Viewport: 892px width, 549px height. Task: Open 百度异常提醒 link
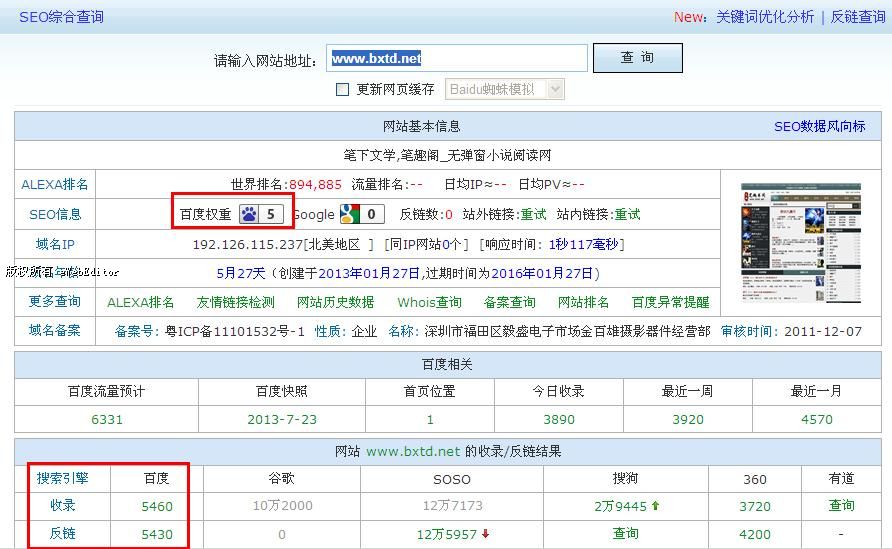tap(671, 302)
